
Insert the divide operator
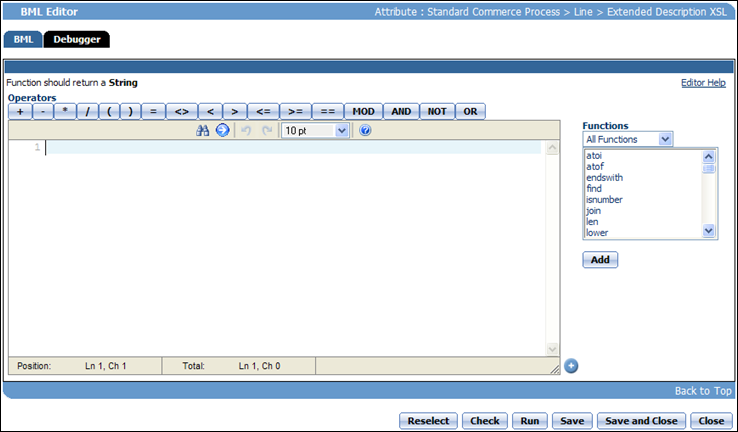(88, 112)
